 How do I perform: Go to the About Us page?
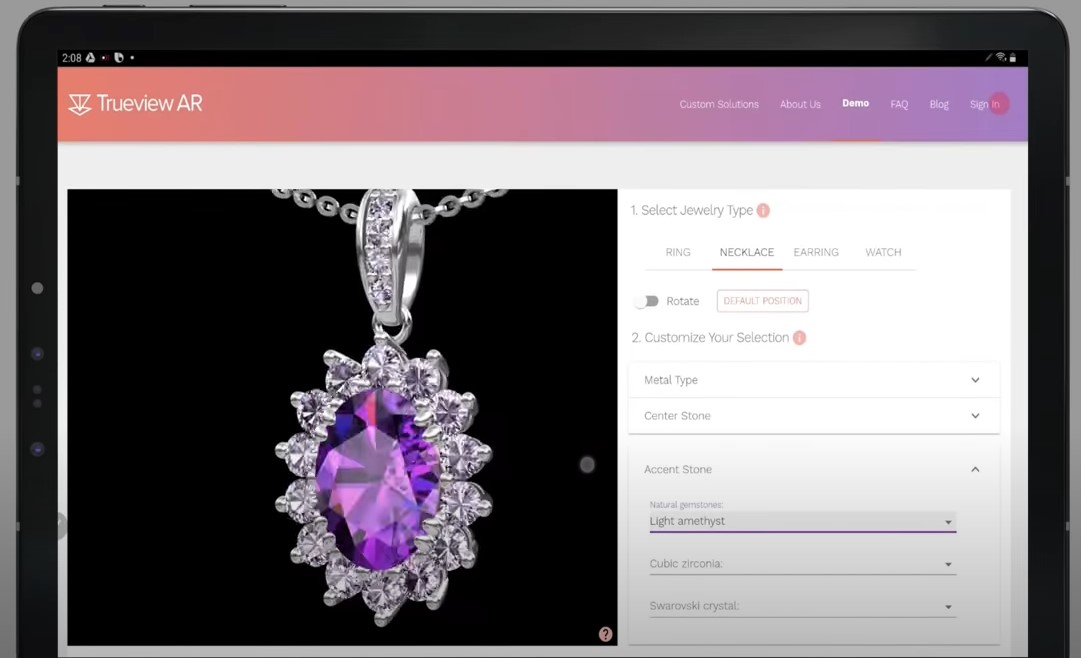(800, 104)
